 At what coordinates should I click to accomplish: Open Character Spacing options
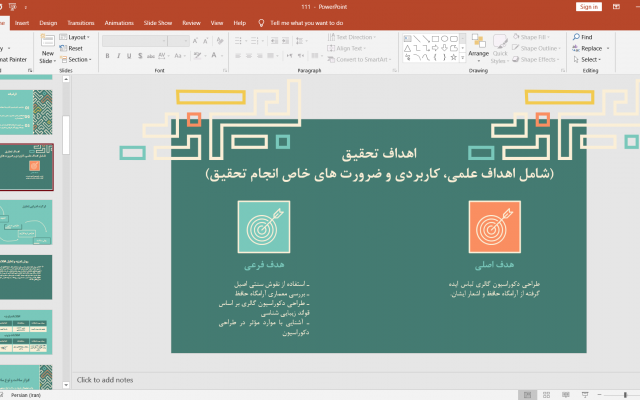[163, 56]
